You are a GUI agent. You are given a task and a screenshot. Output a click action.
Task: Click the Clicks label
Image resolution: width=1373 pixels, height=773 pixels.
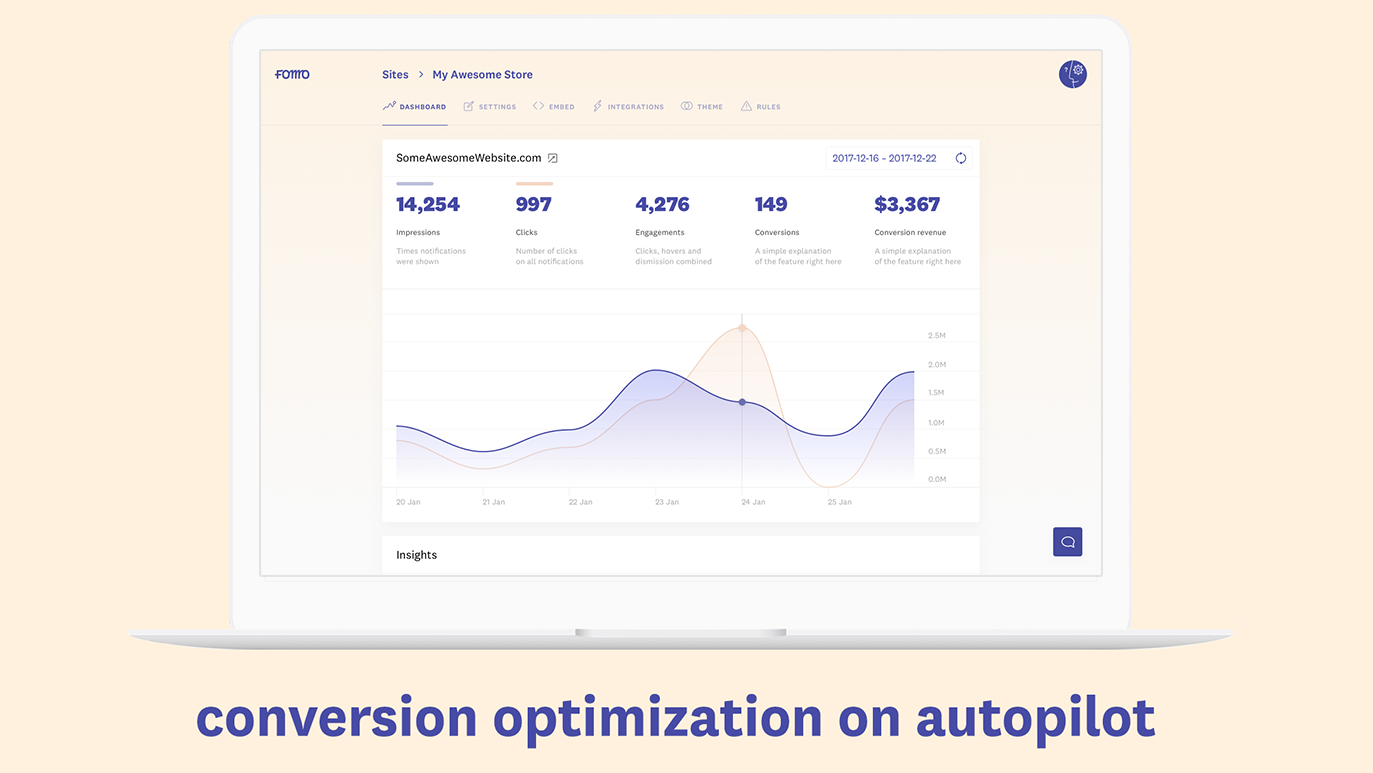pos(527,232)
